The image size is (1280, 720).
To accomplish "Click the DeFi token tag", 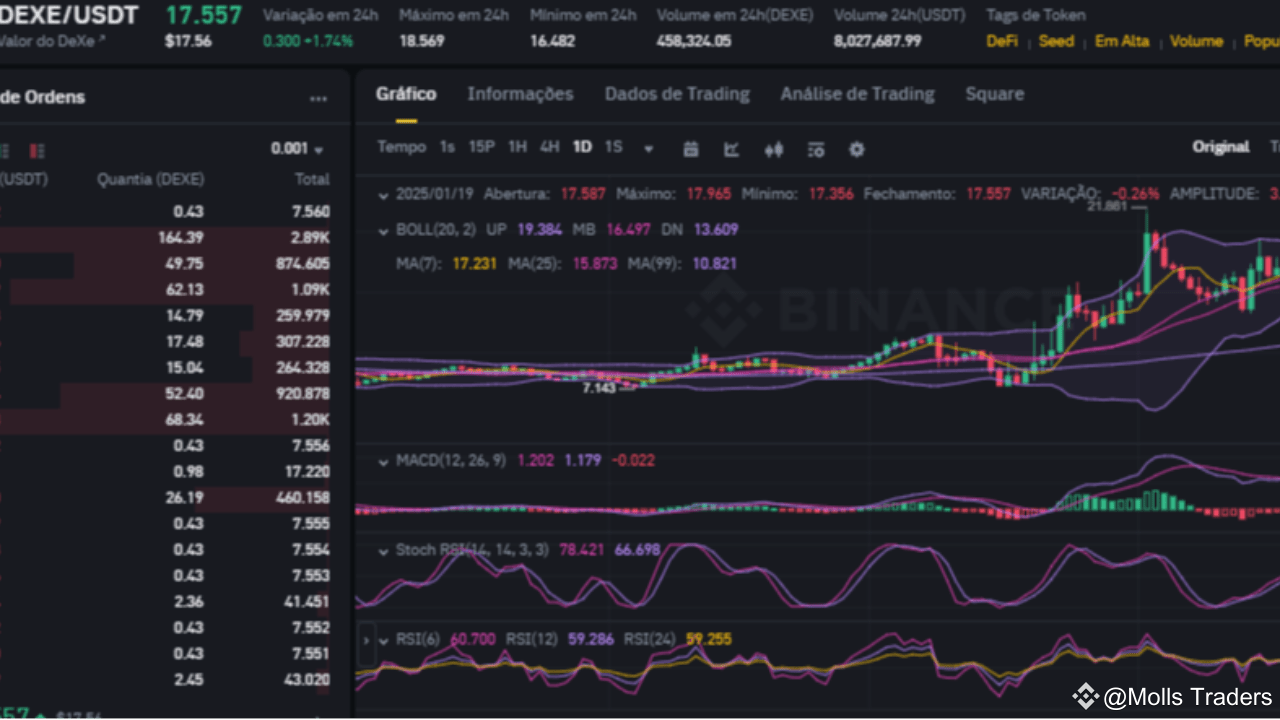I will [1001, 41].
